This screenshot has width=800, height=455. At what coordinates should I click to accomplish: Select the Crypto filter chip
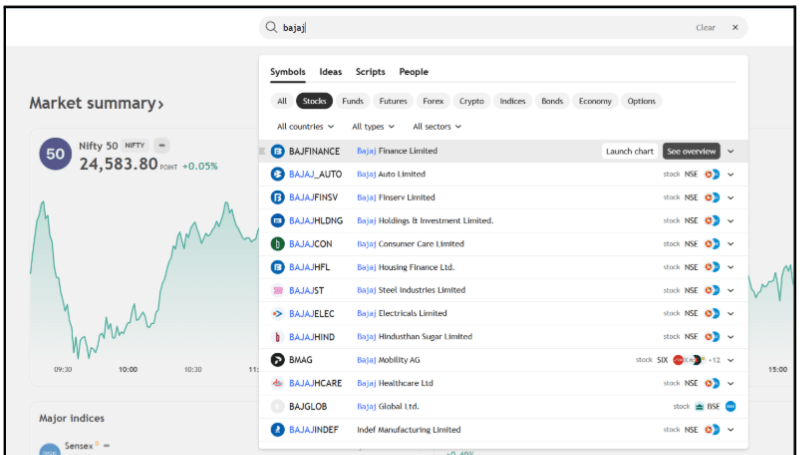[x=471, y=101]
